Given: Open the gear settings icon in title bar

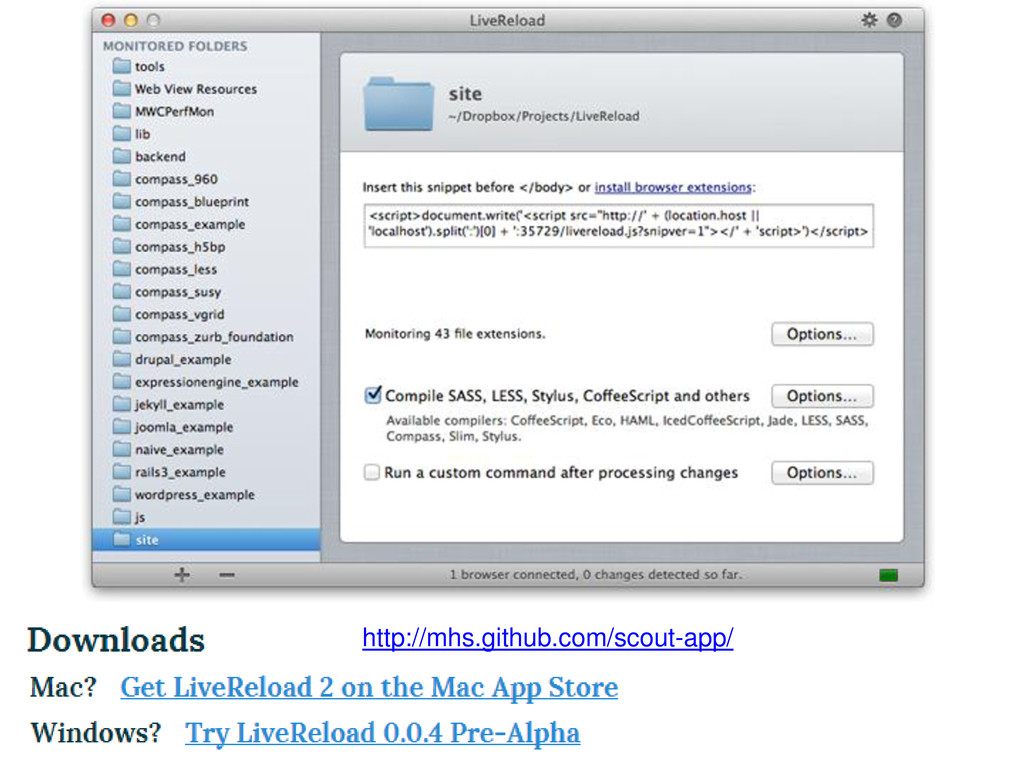Looking at the screenshot, I should [869, 20].
